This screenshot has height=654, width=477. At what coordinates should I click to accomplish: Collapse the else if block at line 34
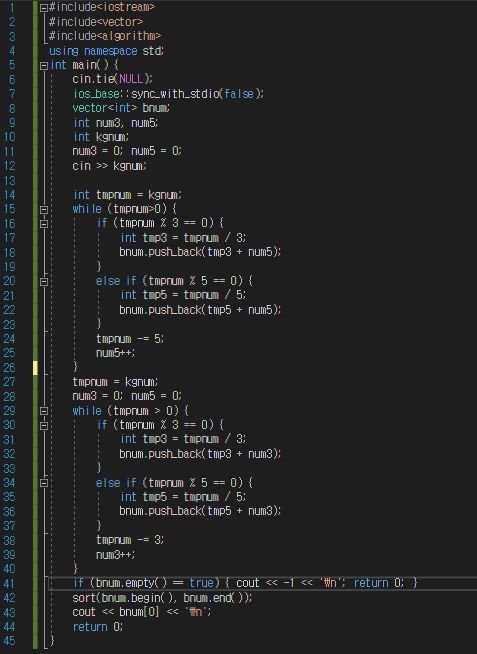44,483
